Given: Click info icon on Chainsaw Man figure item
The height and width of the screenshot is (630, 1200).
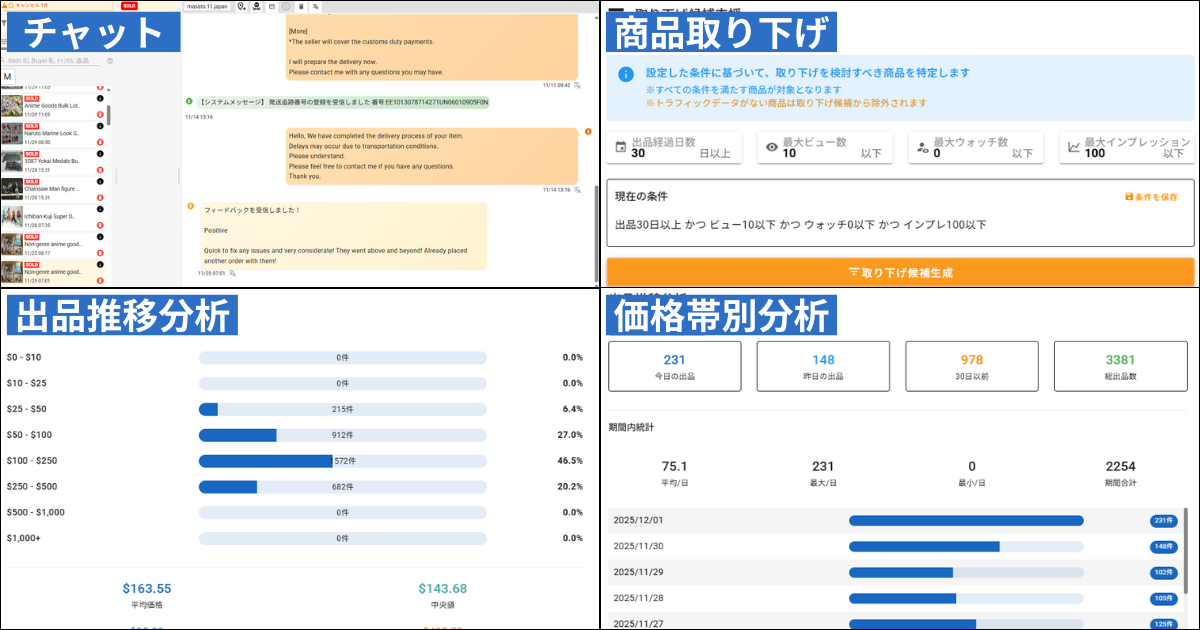Looking at the screenshot, I should tap(100, 182).
